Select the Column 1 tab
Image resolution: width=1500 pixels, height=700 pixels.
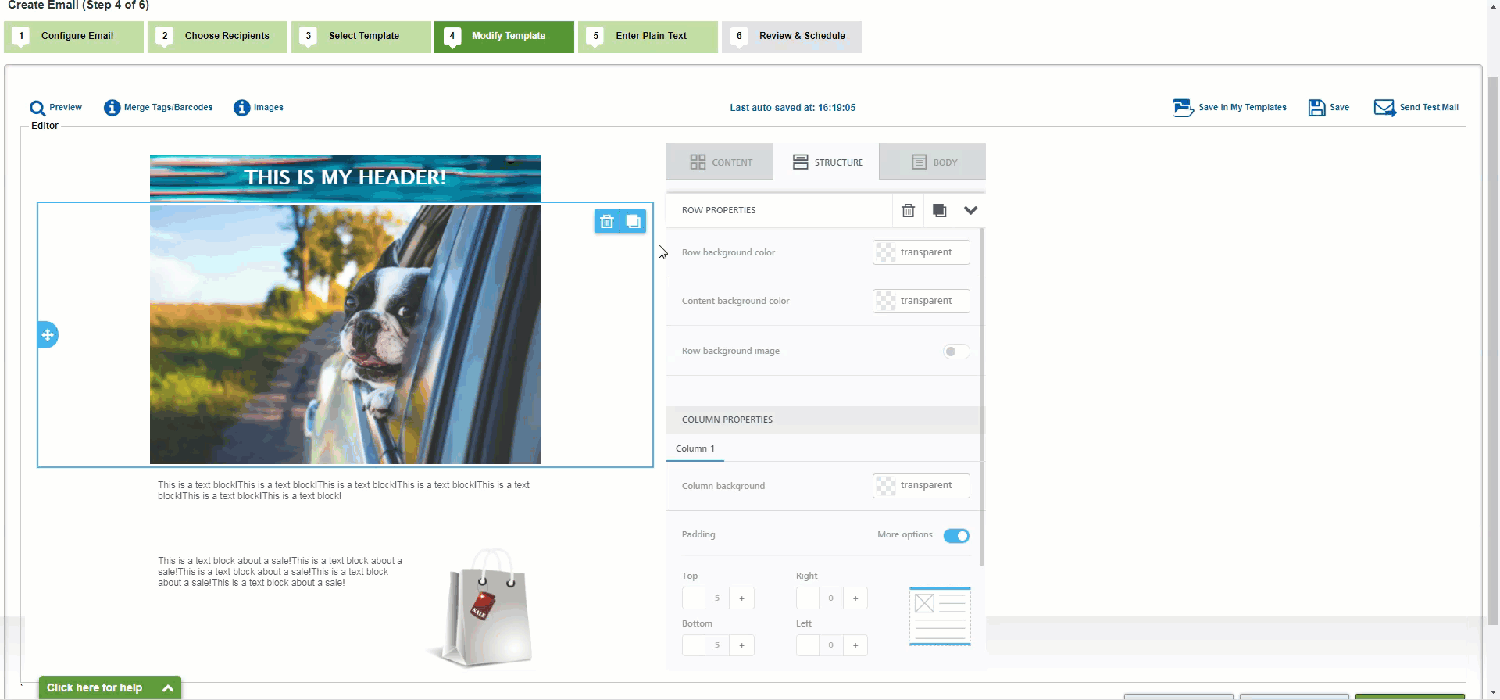pyautogui.click(x=695, y=449)
